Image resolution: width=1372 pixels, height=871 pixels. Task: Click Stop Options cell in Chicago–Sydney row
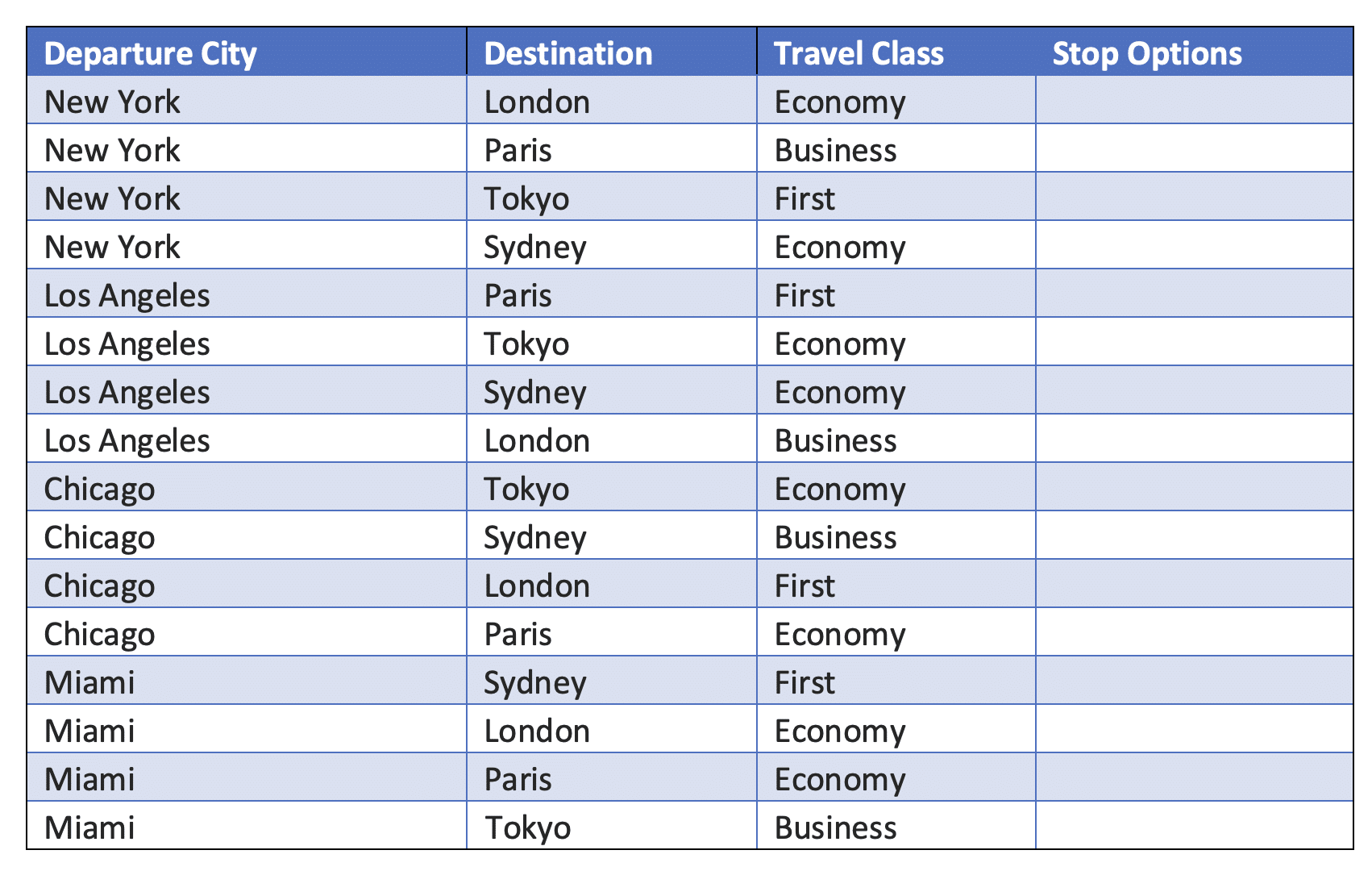point(1194,536)
